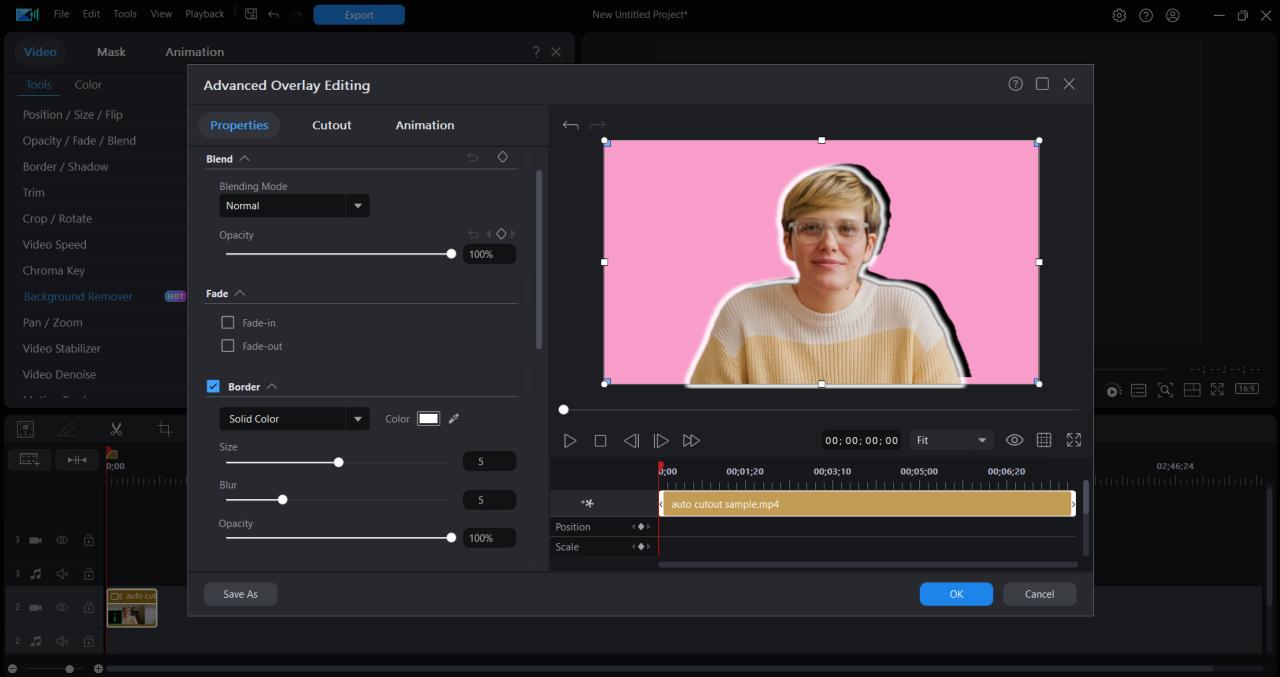Open the help icon in dialog title
The width and height of the screenshot is (1280, 677).
(x=1016, y=84)
